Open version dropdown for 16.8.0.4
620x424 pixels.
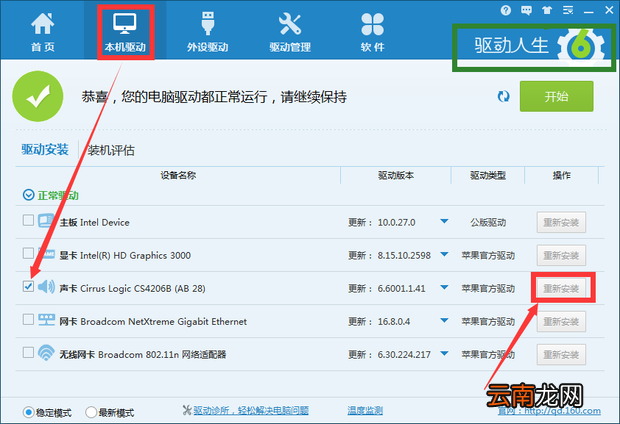coord(444,320)
